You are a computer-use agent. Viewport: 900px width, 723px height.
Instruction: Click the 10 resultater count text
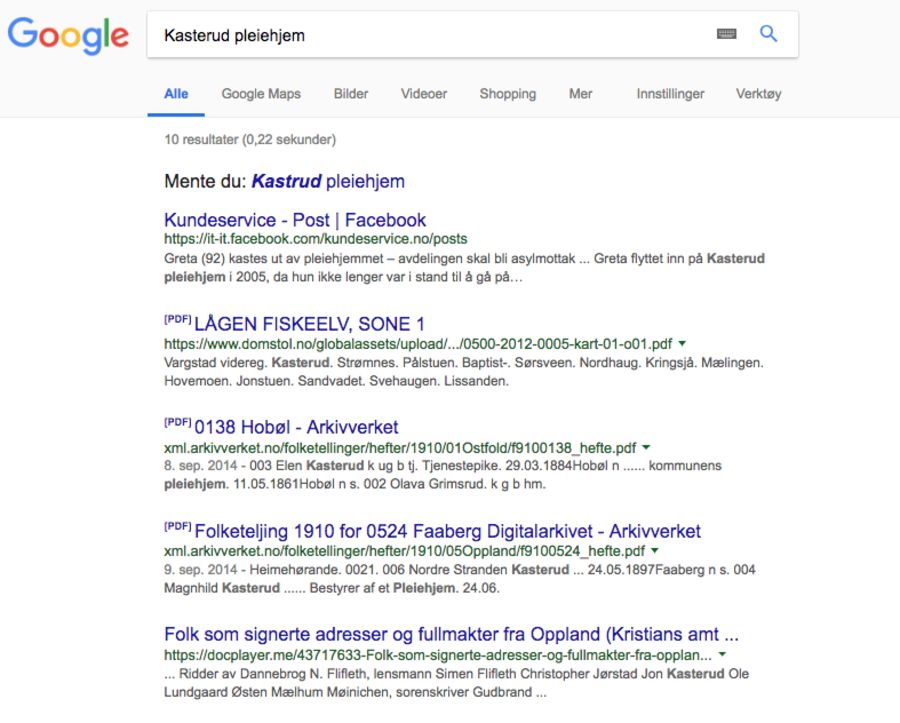coord(250,139)
